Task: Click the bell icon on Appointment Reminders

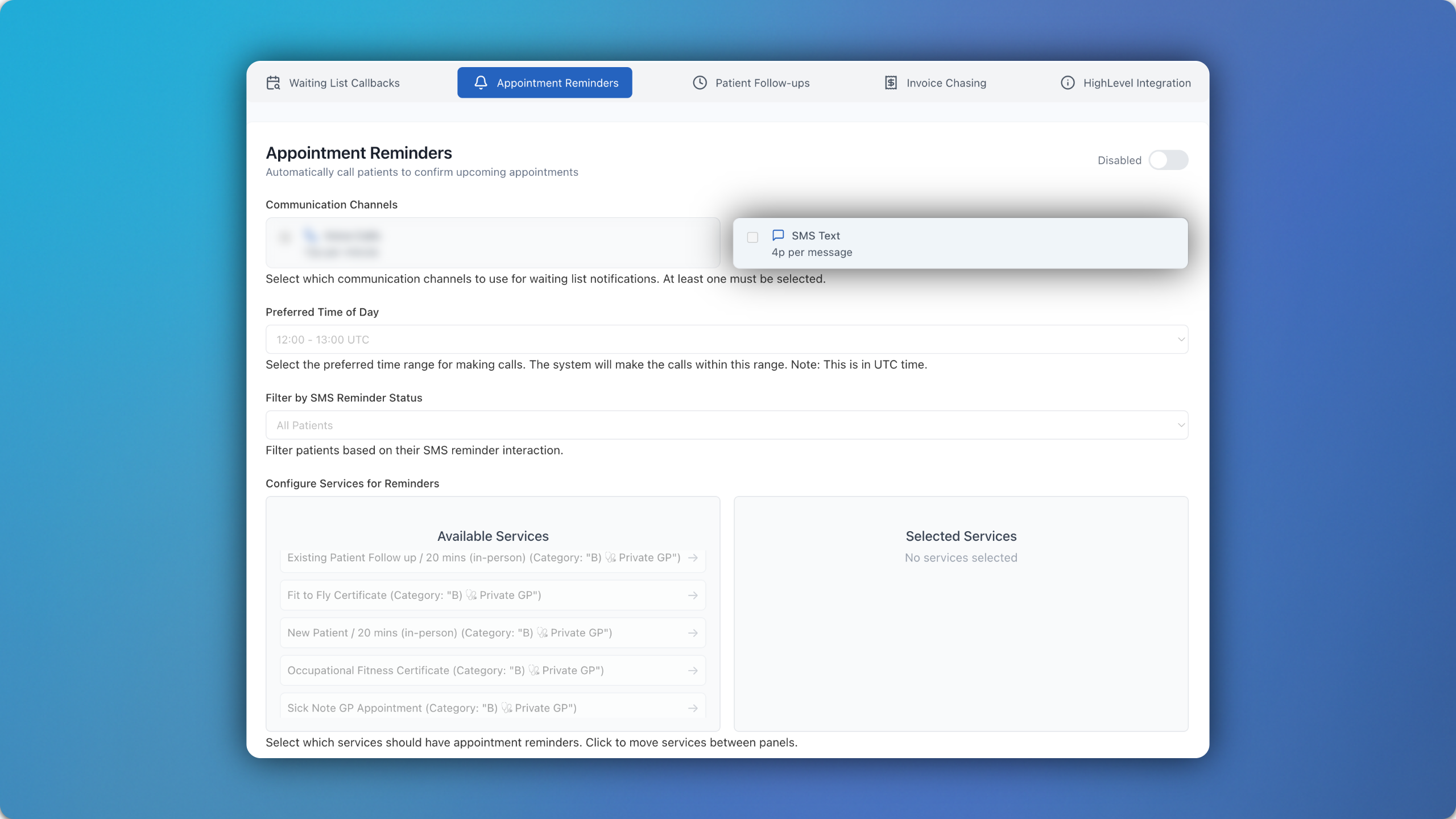Action: point(481,83)
